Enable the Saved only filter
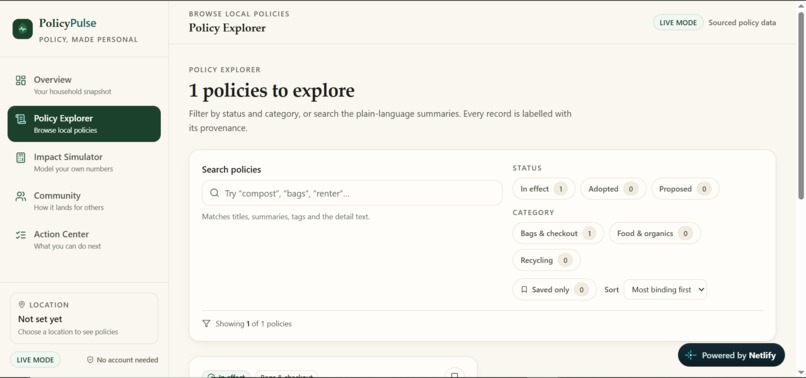The height and width of the screenshot is (378, 806). click(555, 290)
